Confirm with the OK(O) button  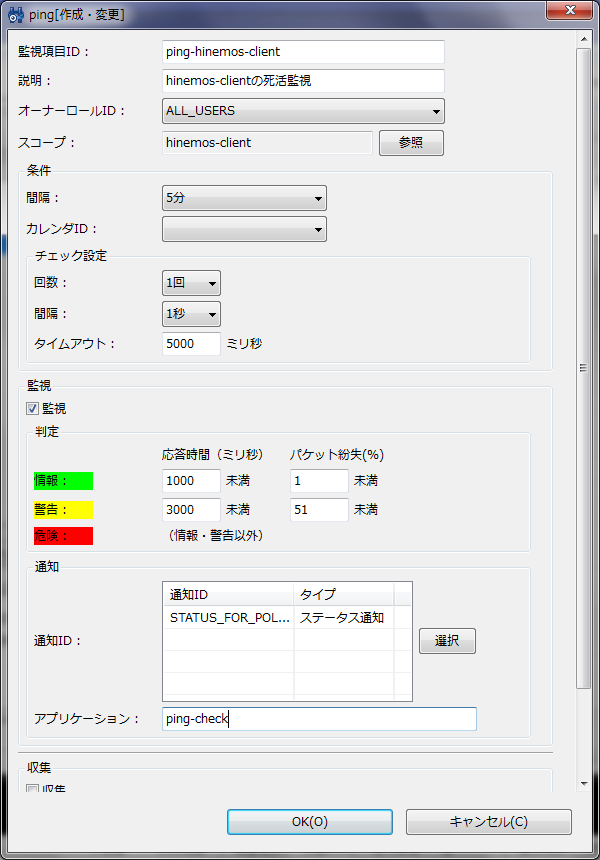(x=310, y=822)
